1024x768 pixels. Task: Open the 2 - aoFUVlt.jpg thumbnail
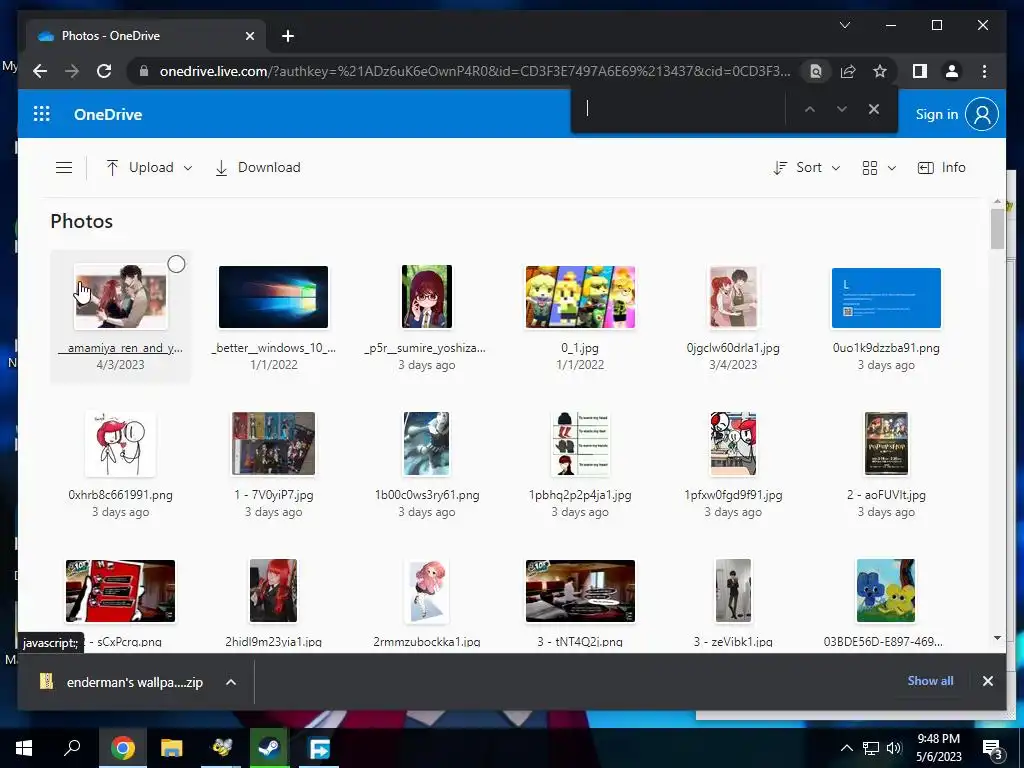886,444
